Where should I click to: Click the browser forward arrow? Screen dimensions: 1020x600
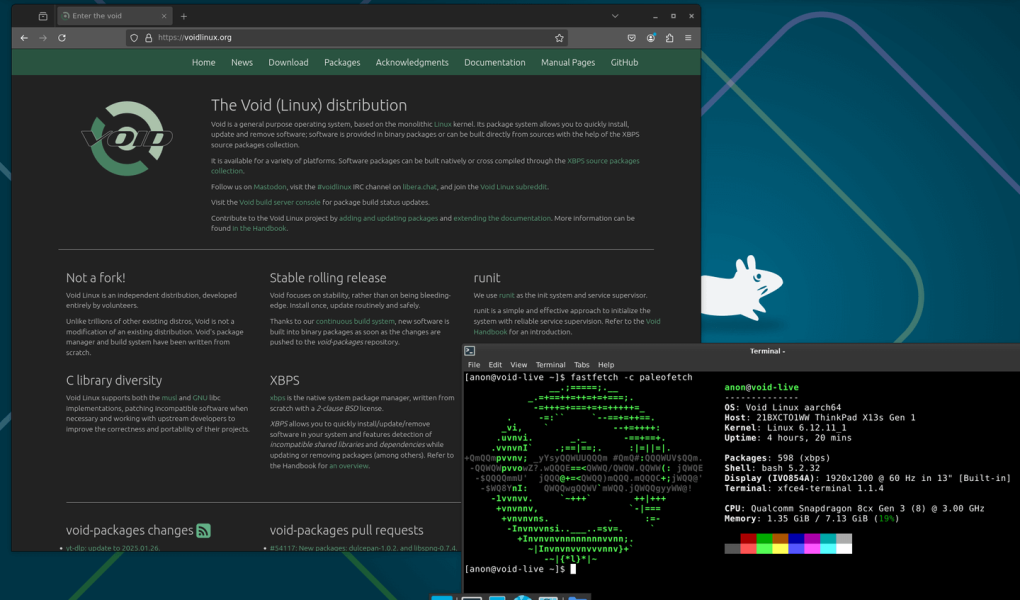(x=43, y=38)
